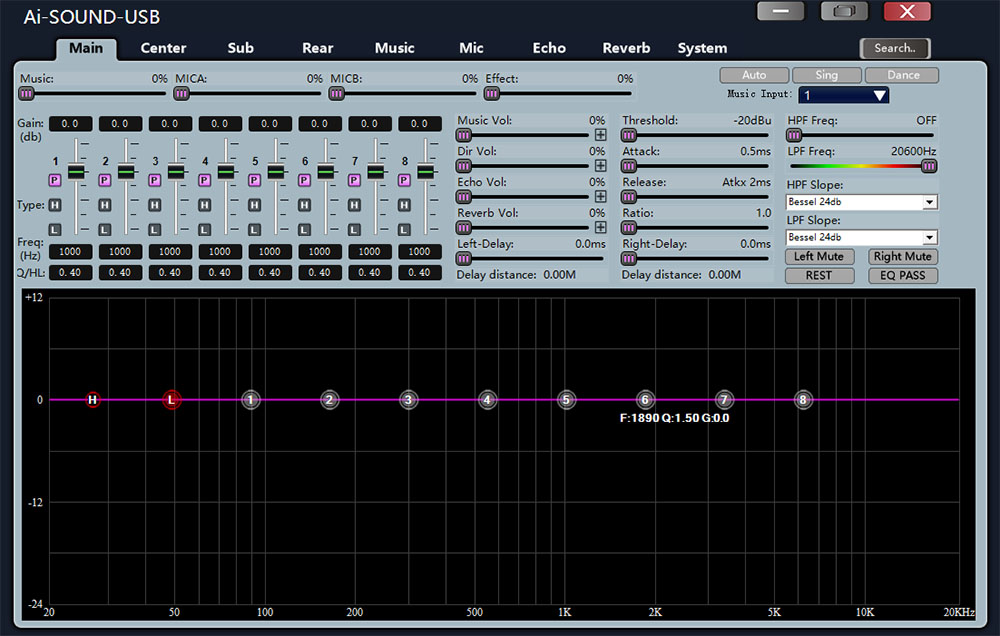Open the LPF Slope dropdown

click(x=862, y=237)
